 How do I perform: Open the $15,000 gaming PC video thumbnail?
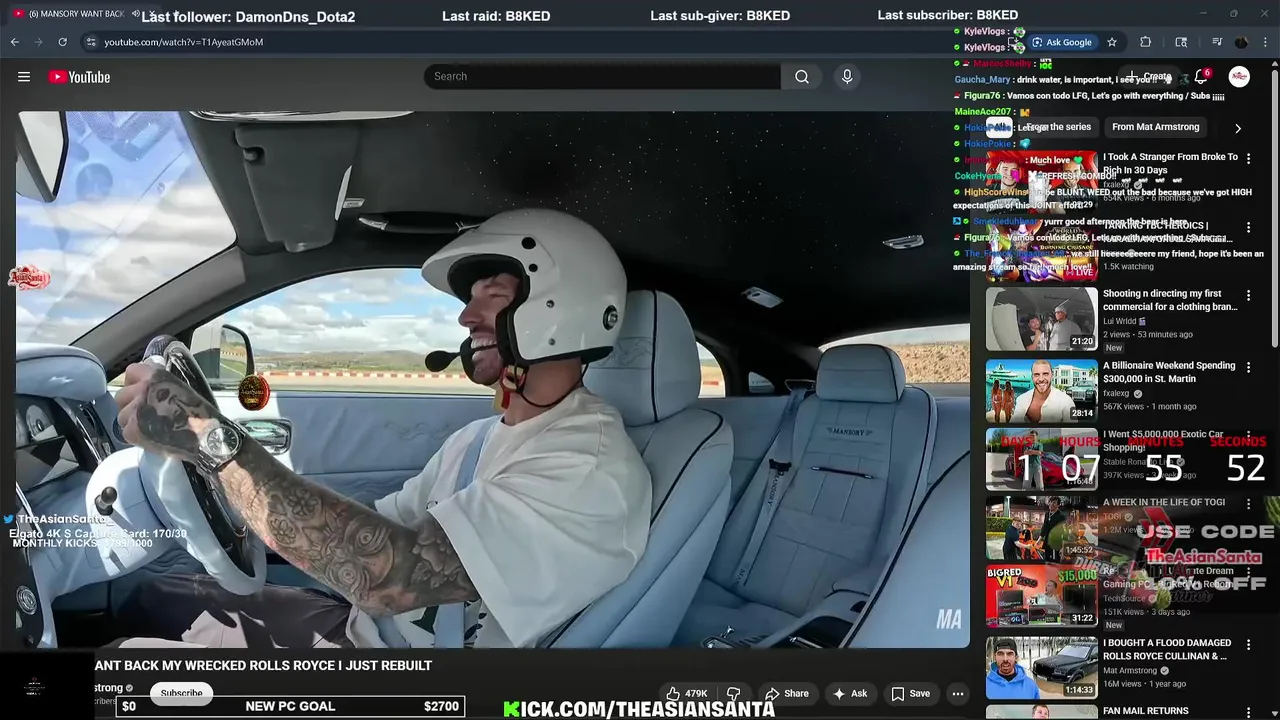(1041, 596)
